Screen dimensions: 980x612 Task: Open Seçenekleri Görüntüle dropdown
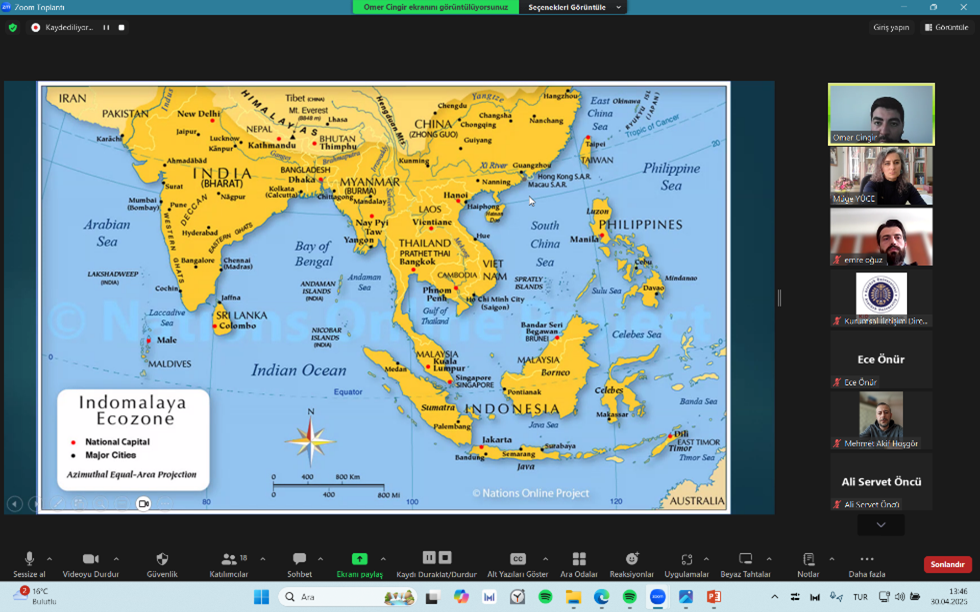point(574,8)
